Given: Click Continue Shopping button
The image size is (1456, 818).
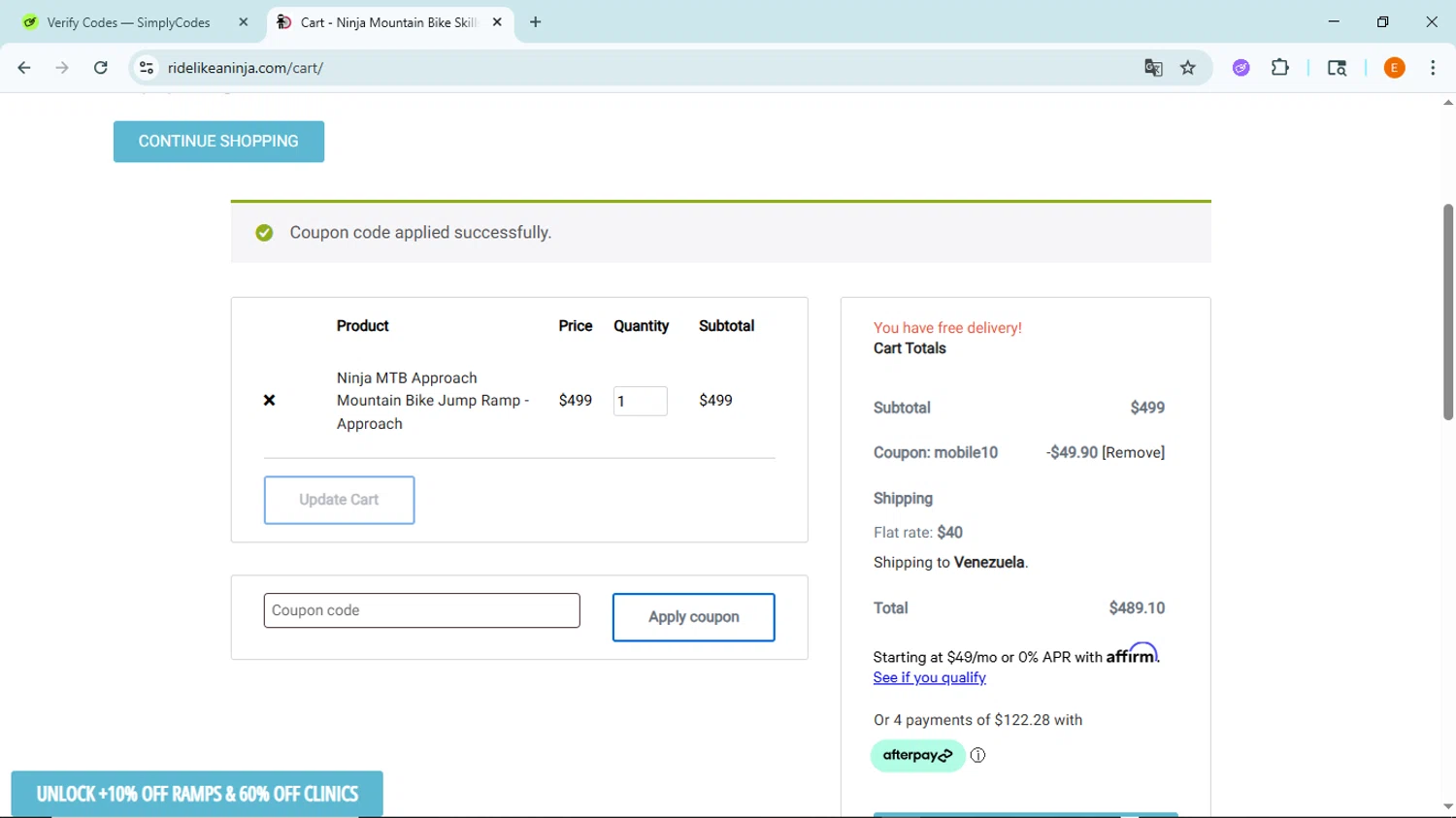Looking at the screenshot, I should coord(218,142).
